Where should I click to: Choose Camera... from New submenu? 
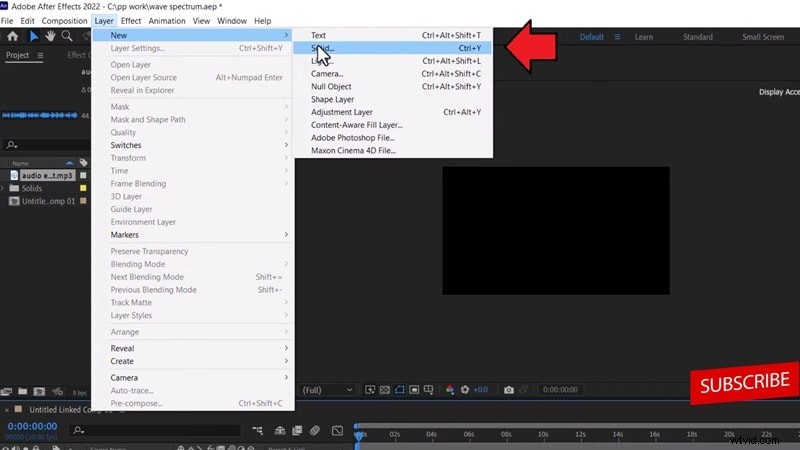[393, 73]
